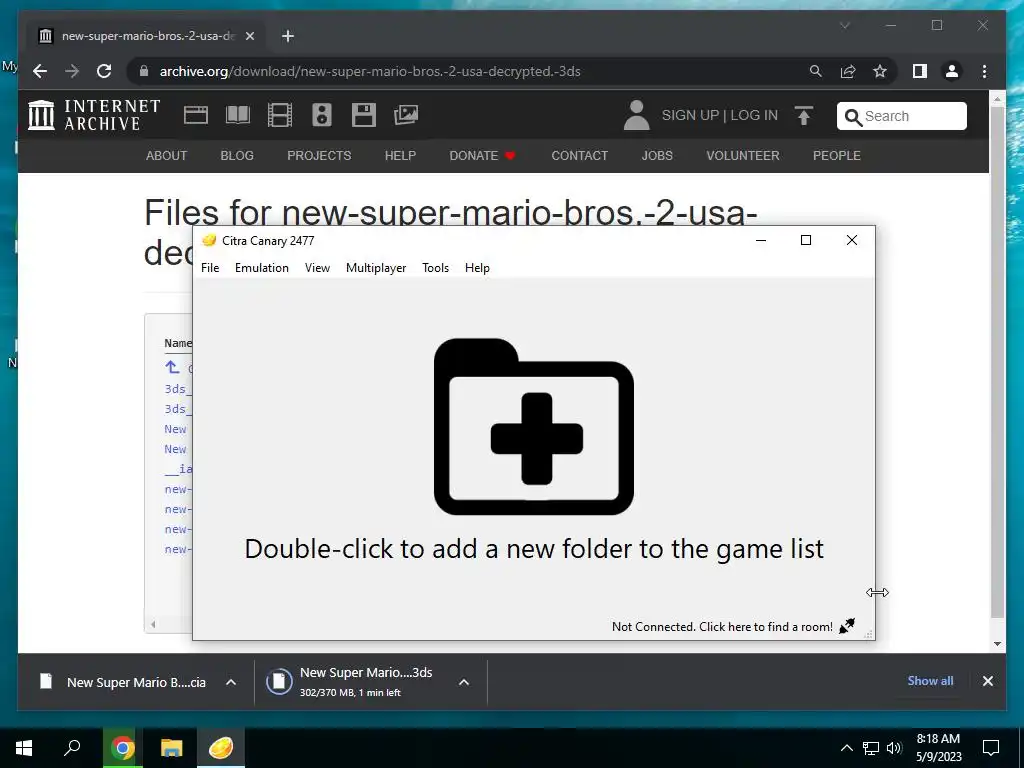
Task: Click the padlock site info icon
Action: [144, 71]
